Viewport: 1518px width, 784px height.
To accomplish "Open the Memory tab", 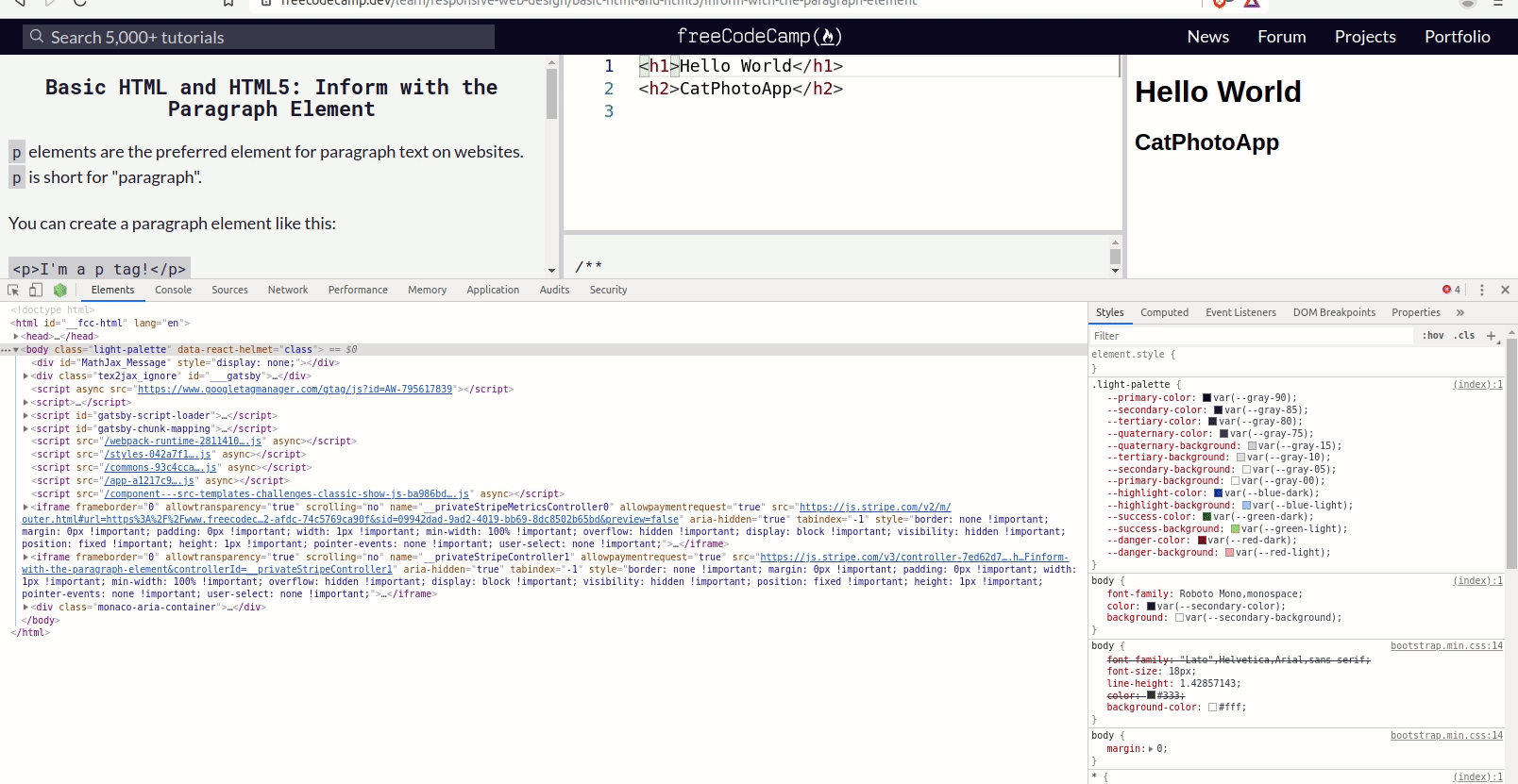I will click(428, 290).
